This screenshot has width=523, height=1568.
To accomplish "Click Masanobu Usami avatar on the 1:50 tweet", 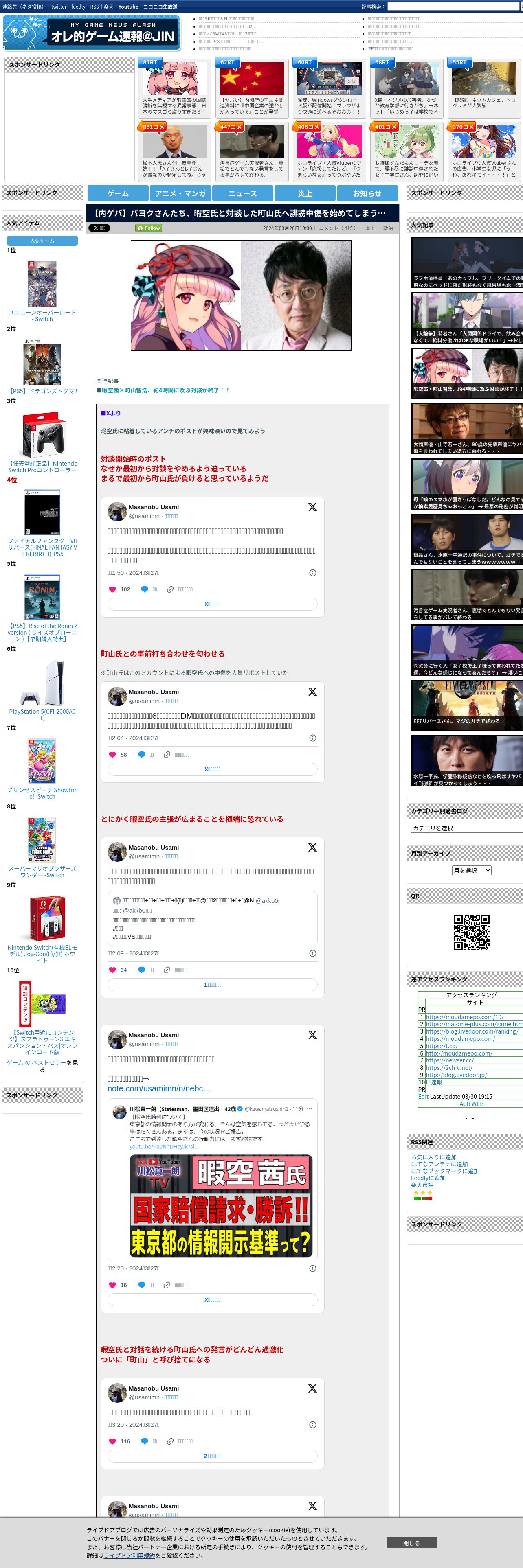I will pos(117,511).
